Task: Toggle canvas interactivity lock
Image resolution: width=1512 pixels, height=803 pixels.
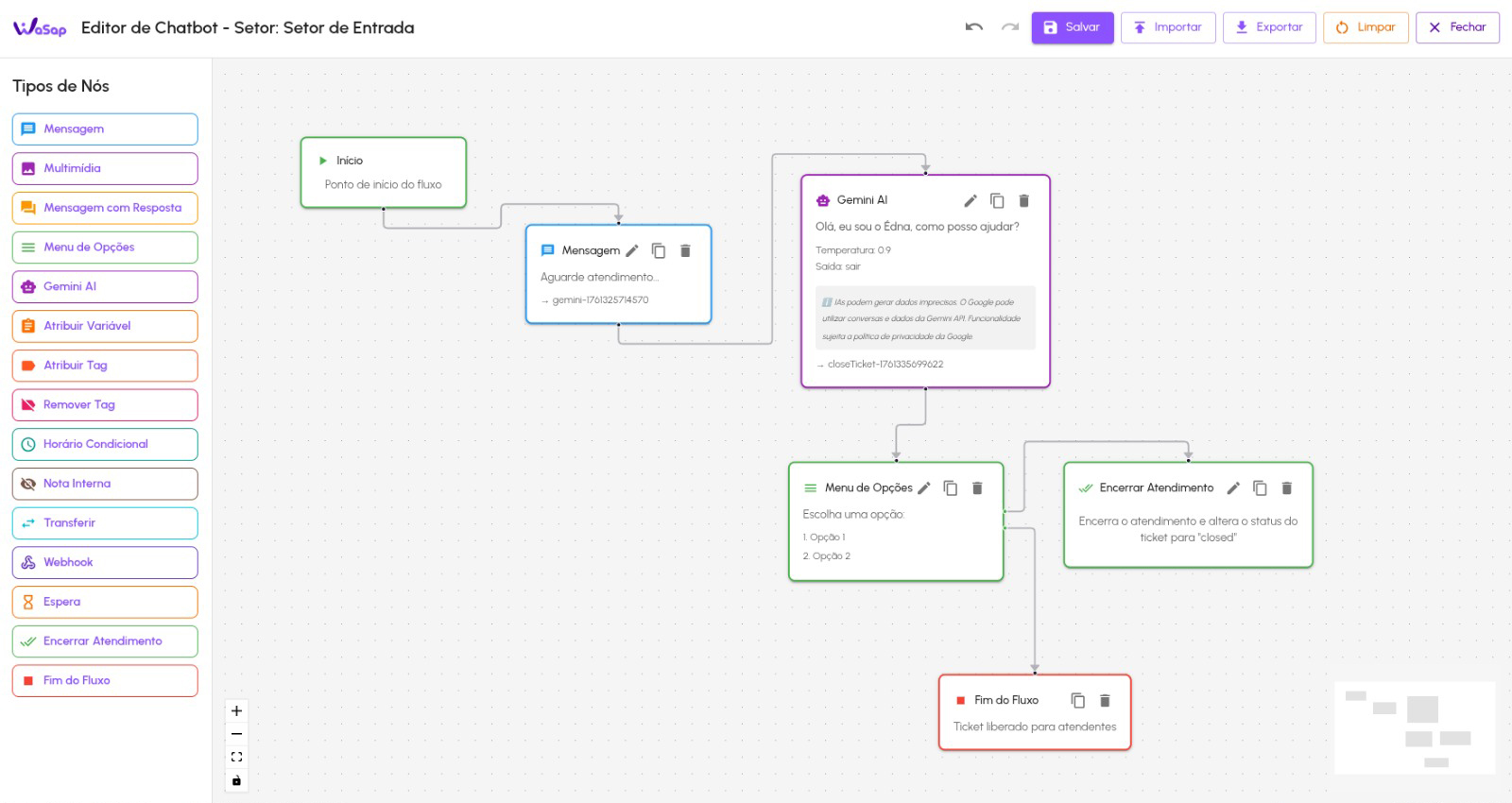Action: [x=236, y=780]
